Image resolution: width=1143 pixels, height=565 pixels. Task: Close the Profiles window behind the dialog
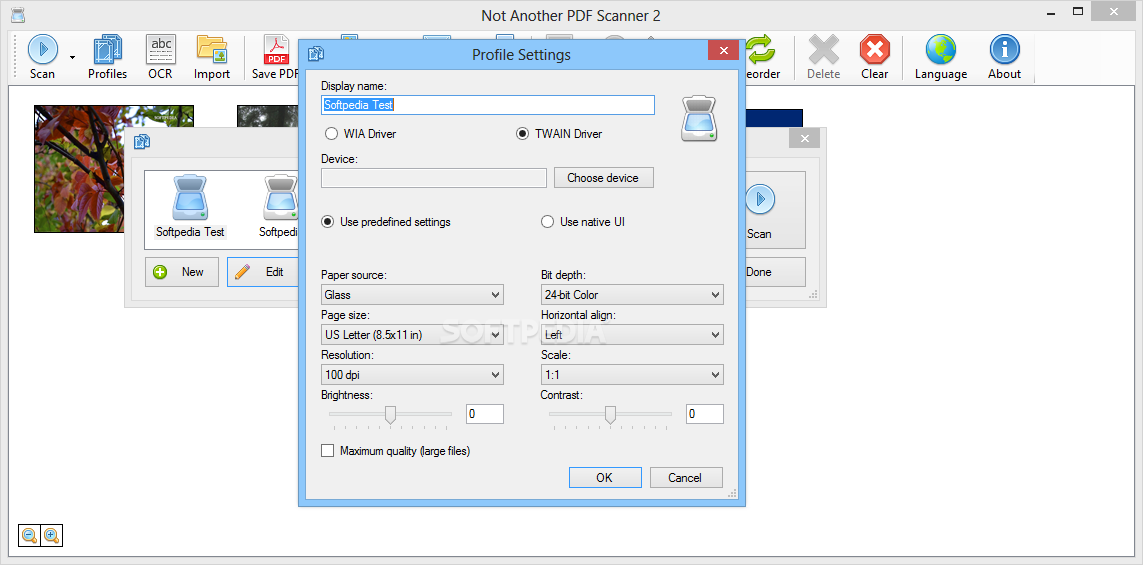click(x=805, y=139)
